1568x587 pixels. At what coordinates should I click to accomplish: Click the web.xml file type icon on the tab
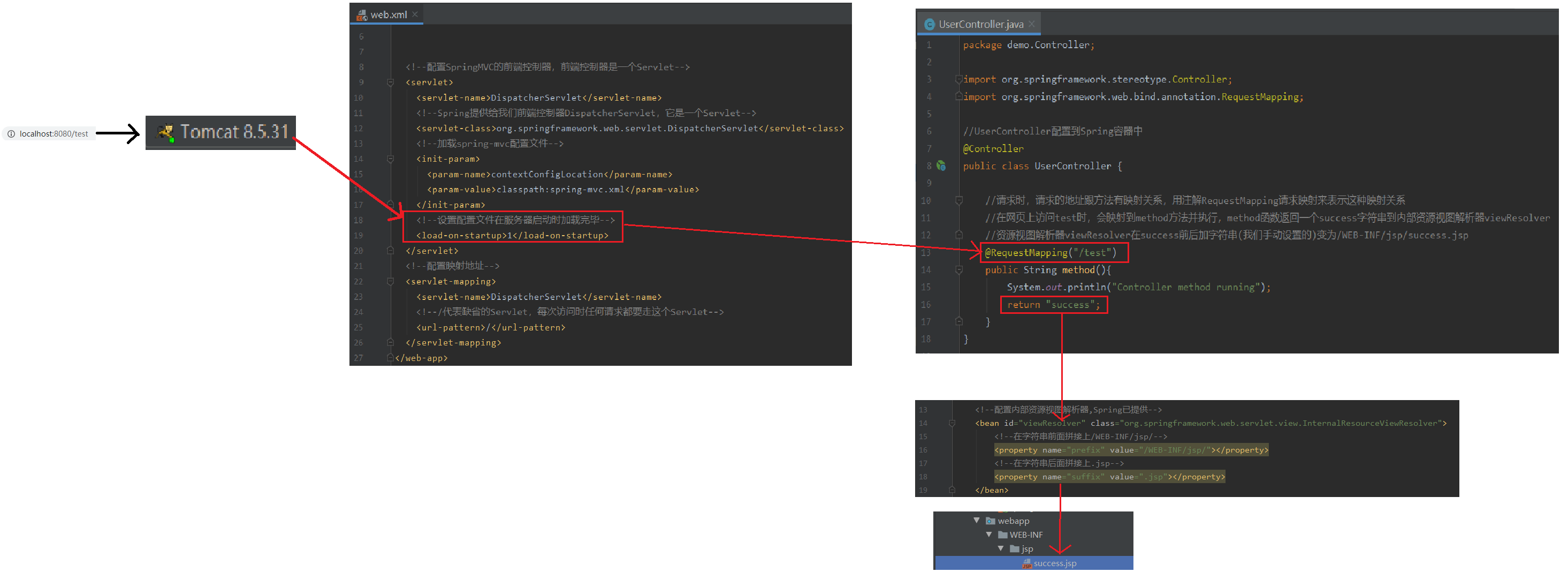(362, 14)
